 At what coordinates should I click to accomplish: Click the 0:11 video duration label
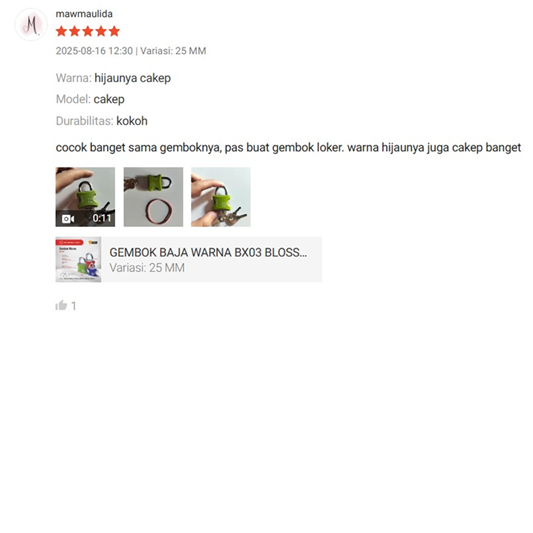pyautogui.click(x=102, y=218)
